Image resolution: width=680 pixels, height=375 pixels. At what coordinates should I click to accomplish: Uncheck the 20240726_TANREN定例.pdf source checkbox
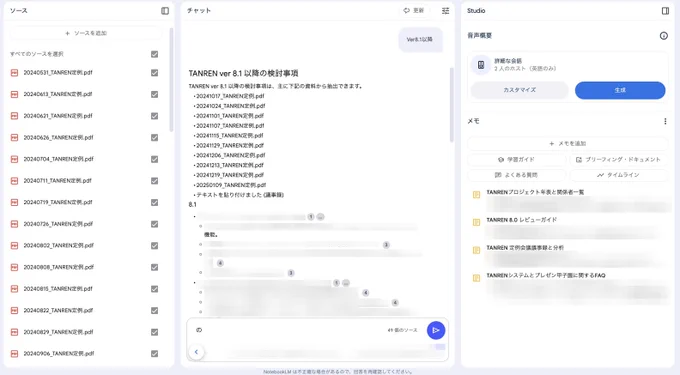point(154,224)
